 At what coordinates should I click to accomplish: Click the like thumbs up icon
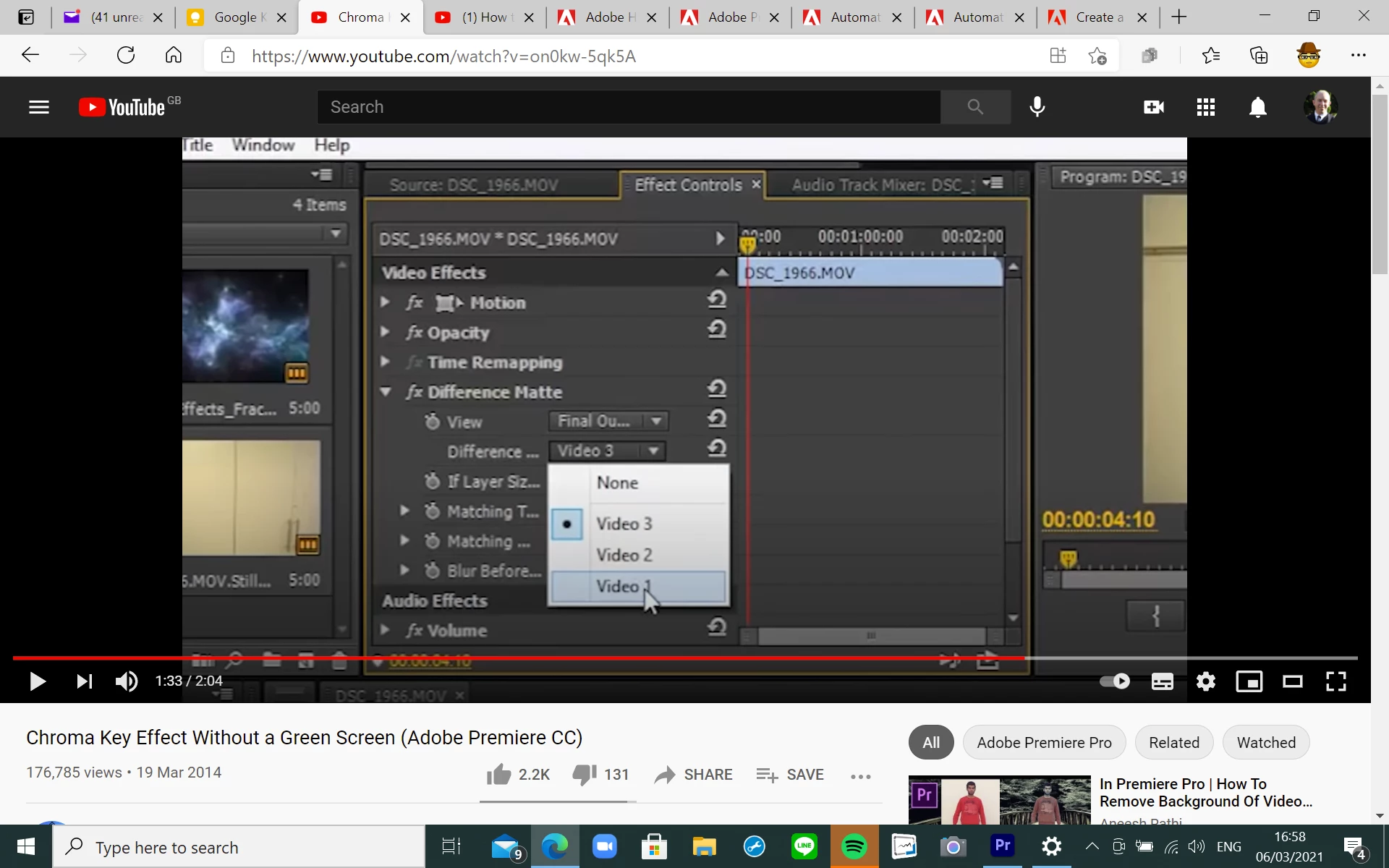click(x=499, y=775)
